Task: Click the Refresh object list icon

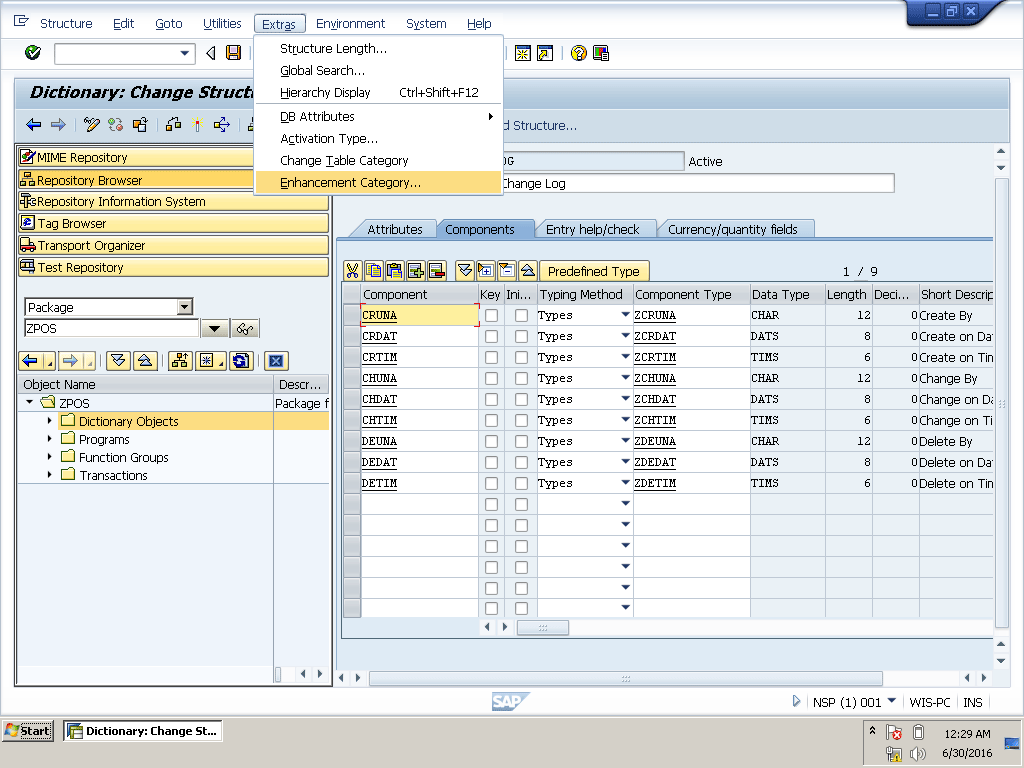Action: [240, 361]
